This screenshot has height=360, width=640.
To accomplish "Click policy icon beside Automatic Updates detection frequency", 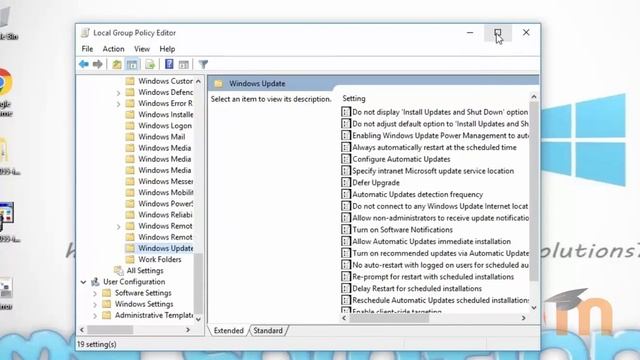I will tap(346, 194).
